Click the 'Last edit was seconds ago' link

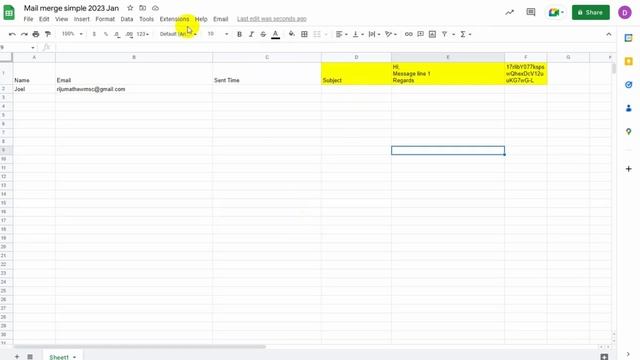click(x=271, y=19)
